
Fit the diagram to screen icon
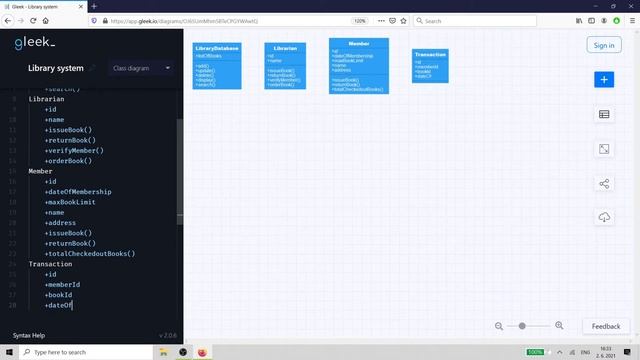tap(604, 149)
